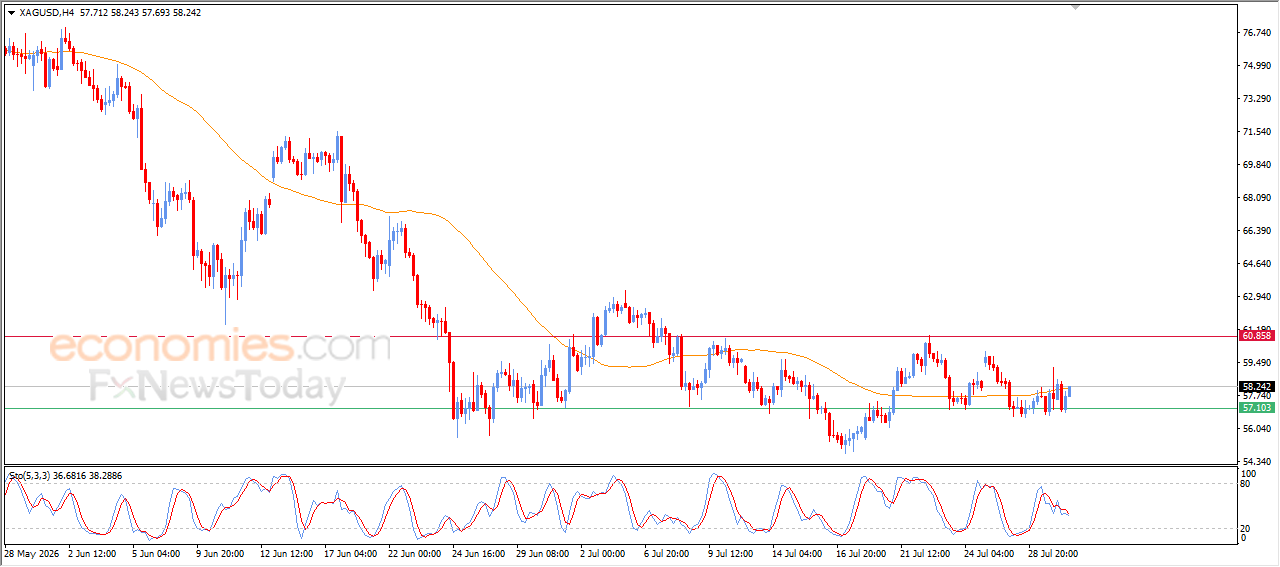Click the FxNewsToday watermark text
The image size is (1280, 567).
coord(217,385)
